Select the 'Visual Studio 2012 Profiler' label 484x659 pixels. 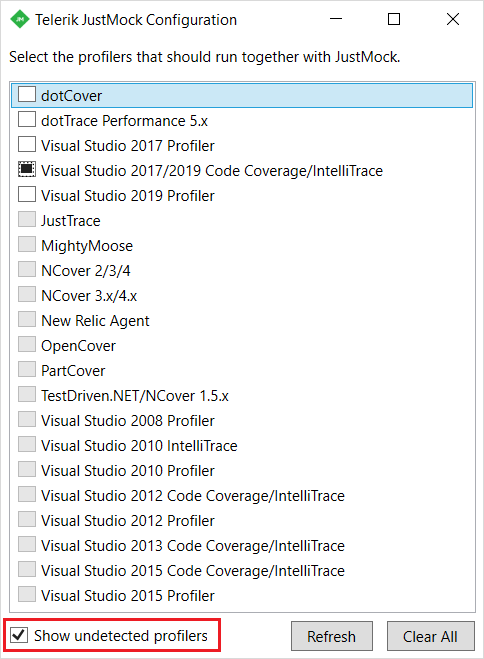[x=128, y=521]
